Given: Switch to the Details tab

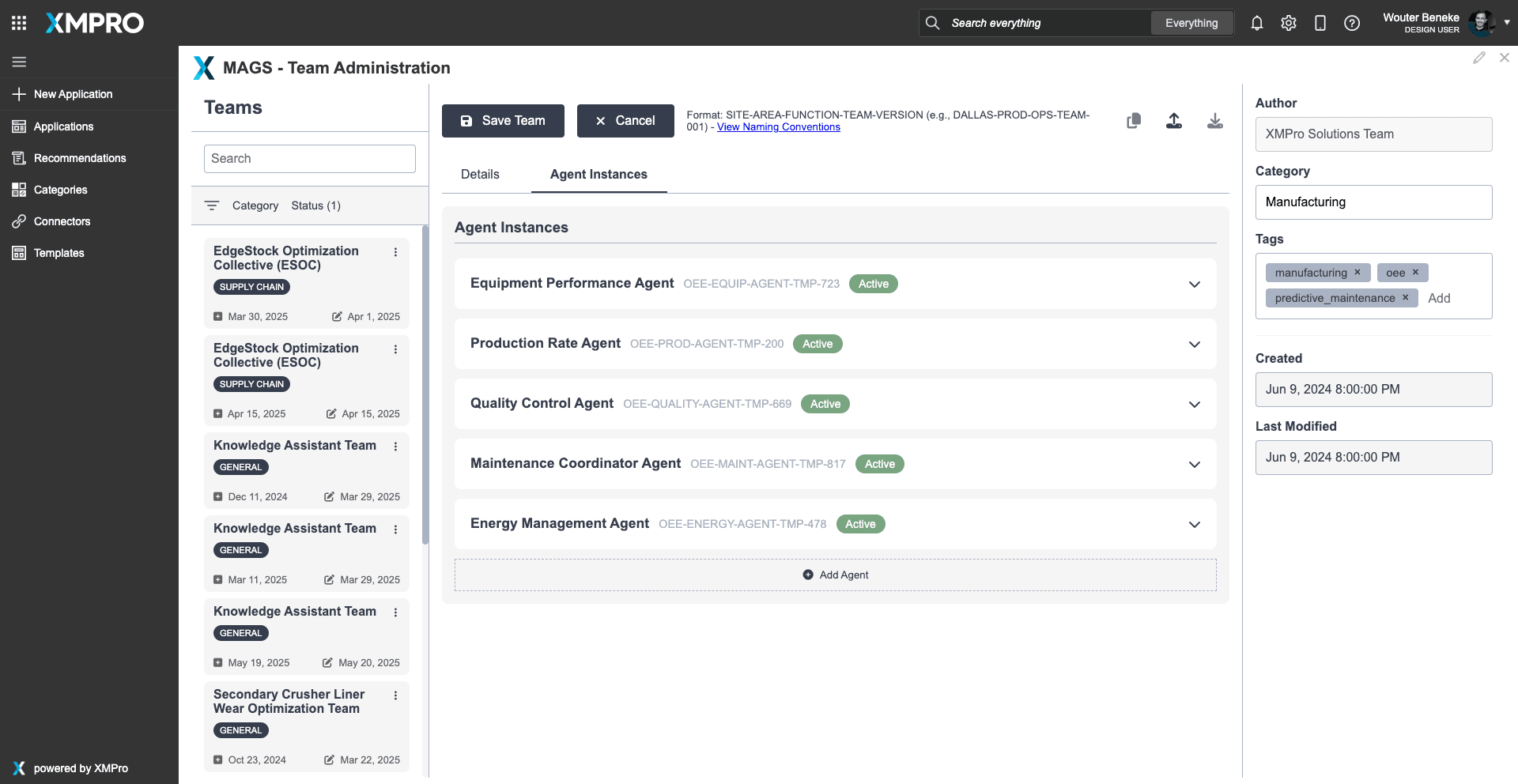Looking at the screenshot, I should pos(480,175).
